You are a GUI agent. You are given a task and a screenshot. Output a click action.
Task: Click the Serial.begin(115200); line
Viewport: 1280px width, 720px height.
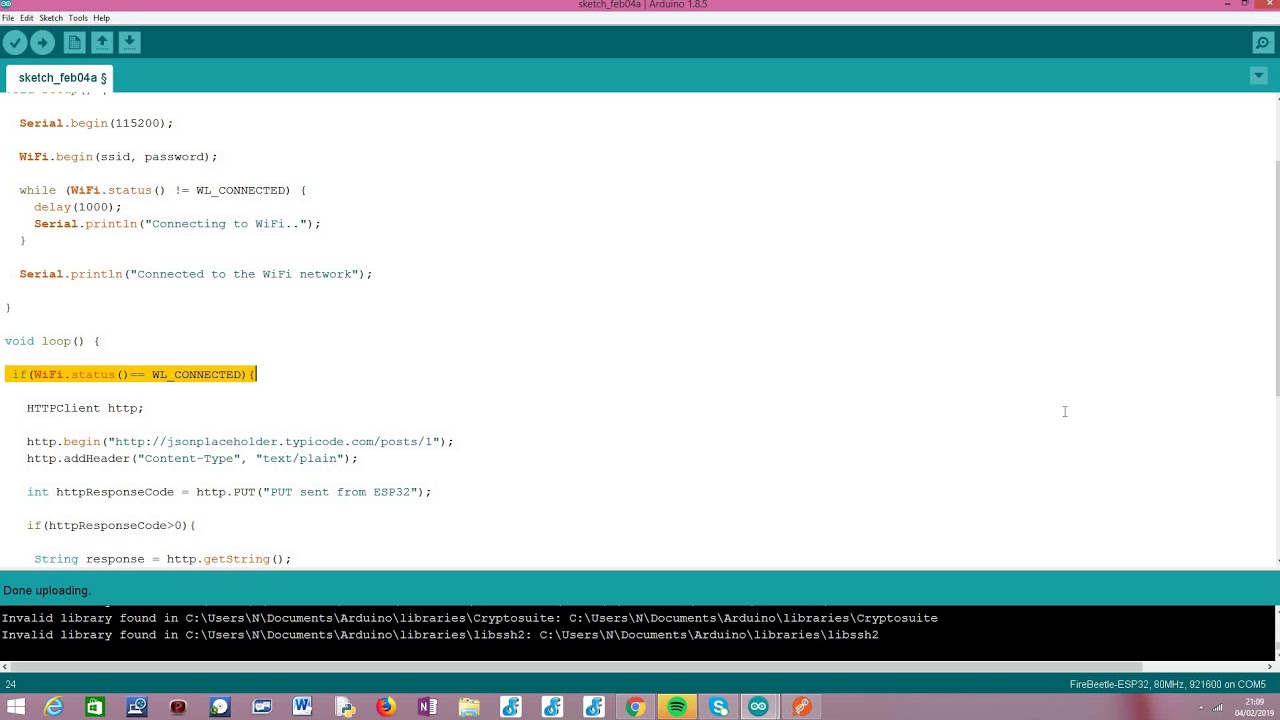(x=96, y=123)
